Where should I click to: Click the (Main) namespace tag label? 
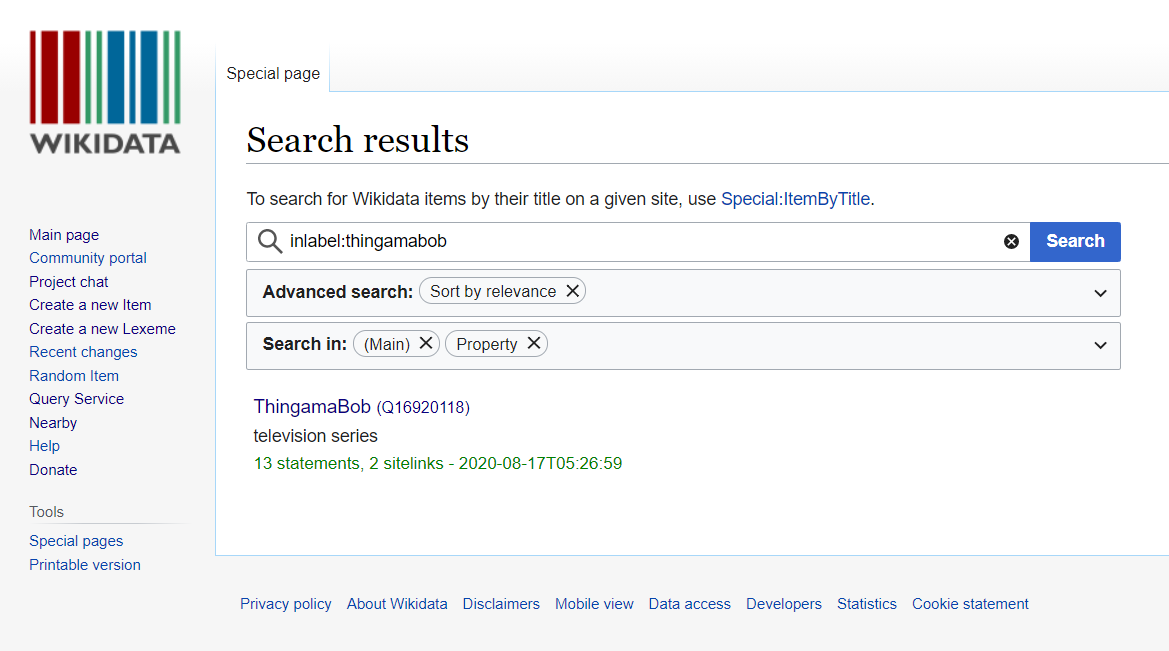[x=387, y=344]
